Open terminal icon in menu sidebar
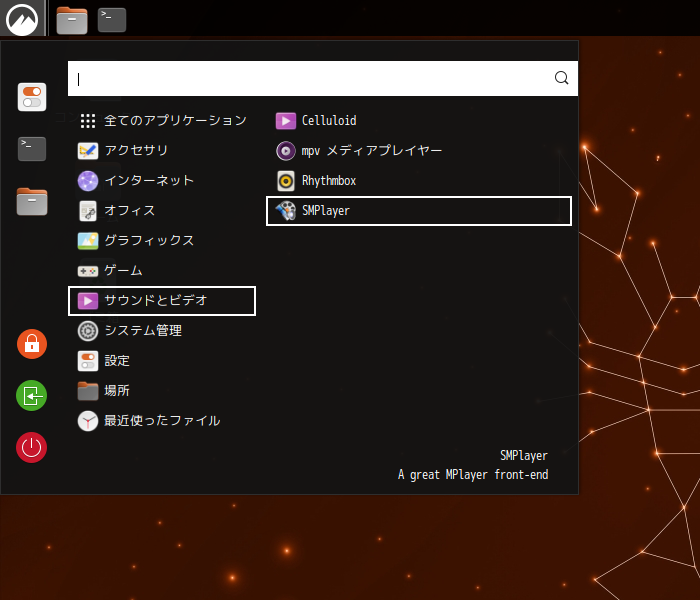 coord(32,149)
